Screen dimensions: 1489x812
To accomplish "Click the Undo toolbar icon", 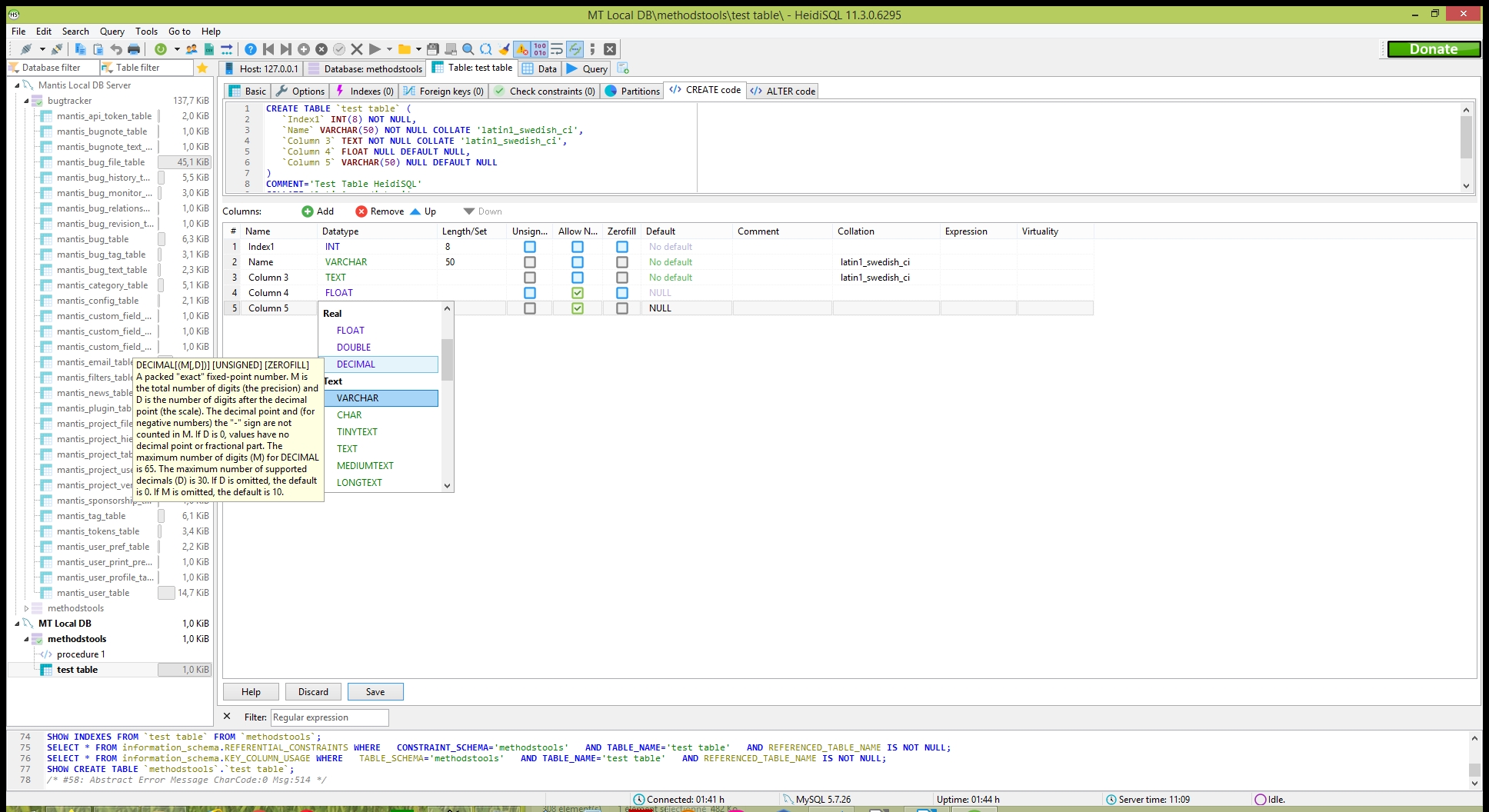I will 116,49.
